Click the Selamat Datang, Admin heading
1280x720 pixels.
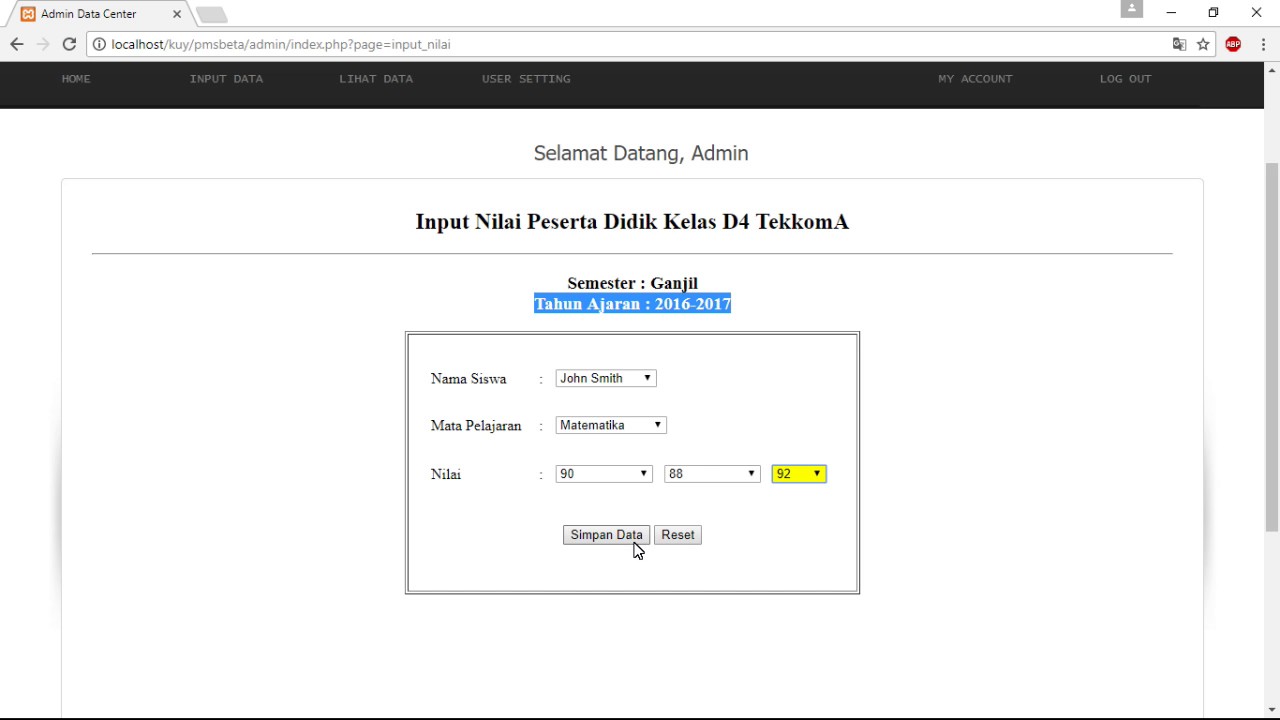(641, 153)
